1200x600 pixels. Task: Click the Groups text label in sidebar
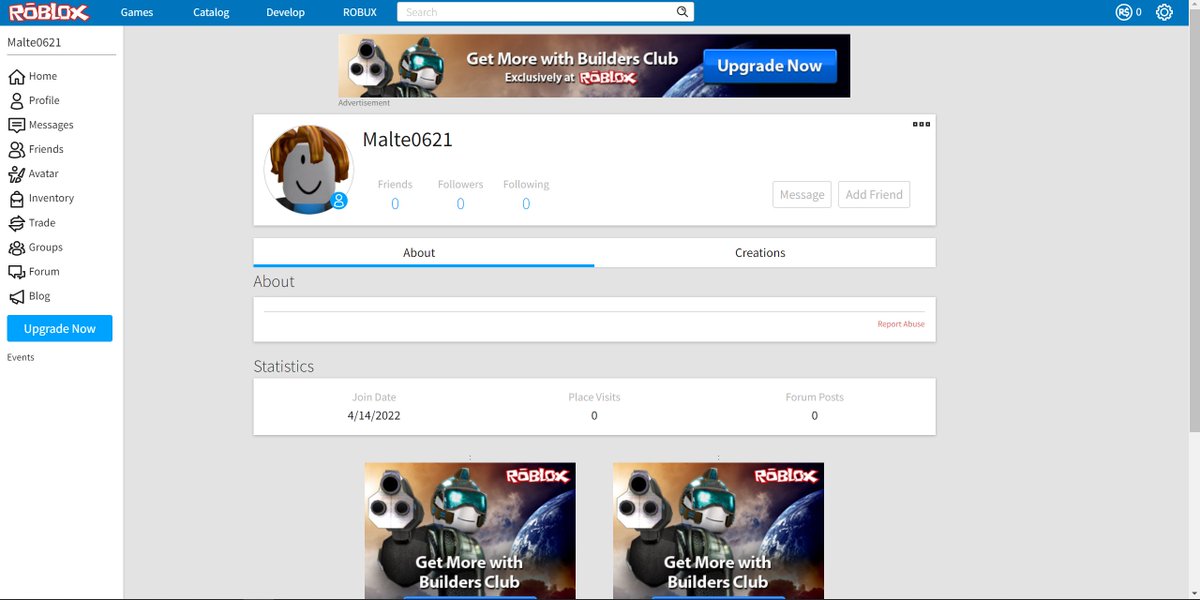(46, 247)
